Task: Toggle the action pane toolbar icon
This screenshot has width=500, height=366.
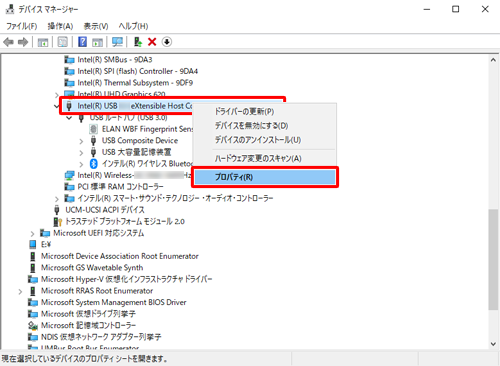Action: 97,42
